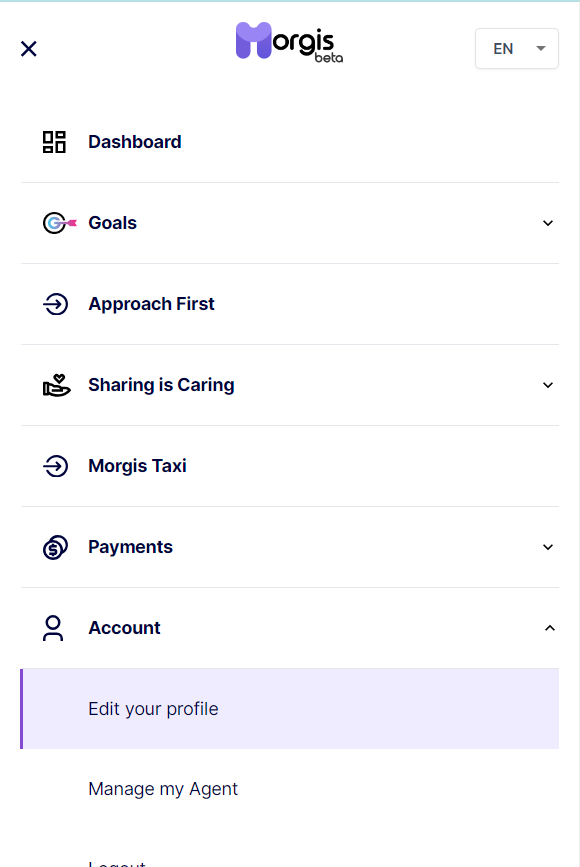
Task: Open the EN language dropdown
Action: [516, 49]
